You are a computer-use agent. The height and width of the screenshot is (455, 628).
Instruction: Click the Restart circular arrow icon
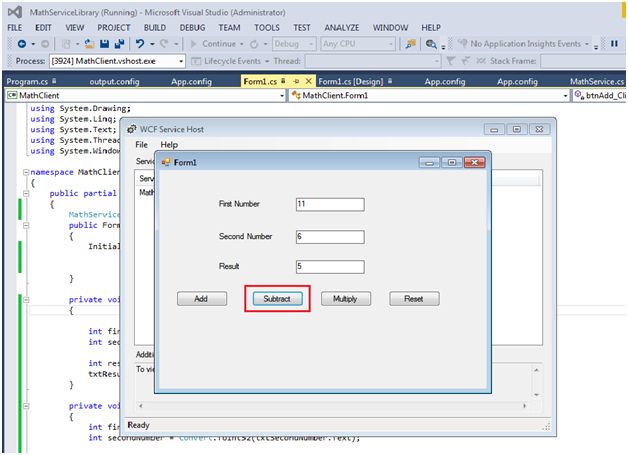click(x=254, y=44)
